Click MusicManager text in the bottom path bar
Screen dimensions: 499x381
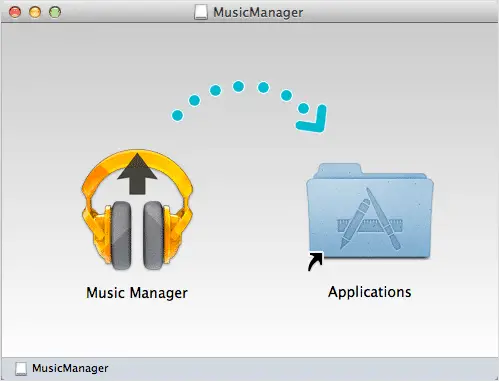click(x=70, y=368)
